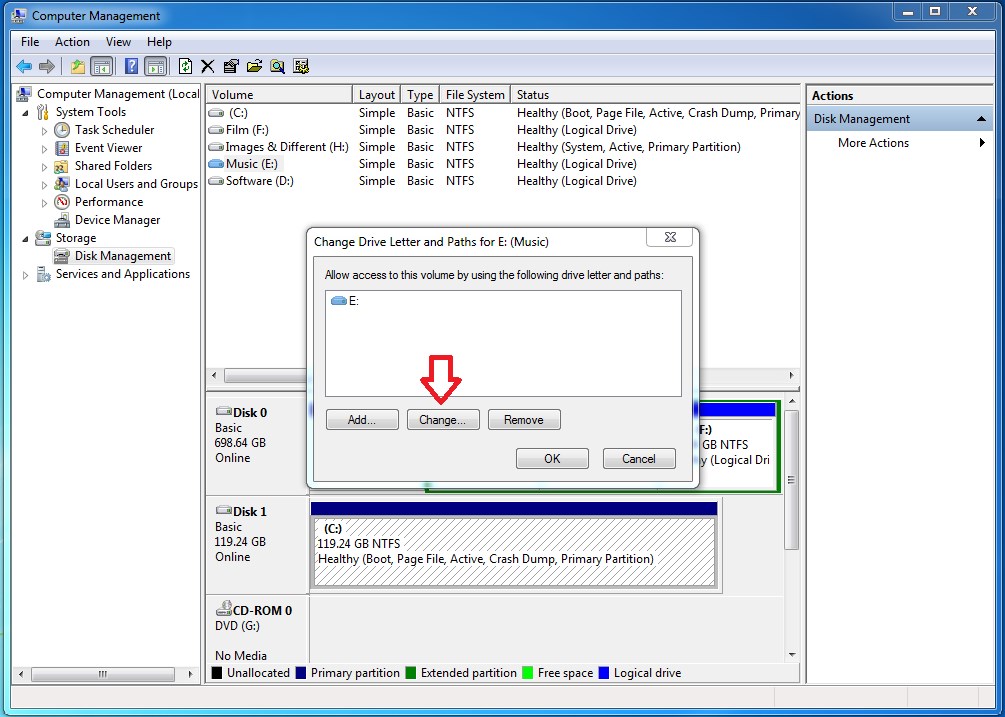Open Help via blue question mark icon
The width and height of the screenshot is (1005, 717).
click(x=131, y=66)
